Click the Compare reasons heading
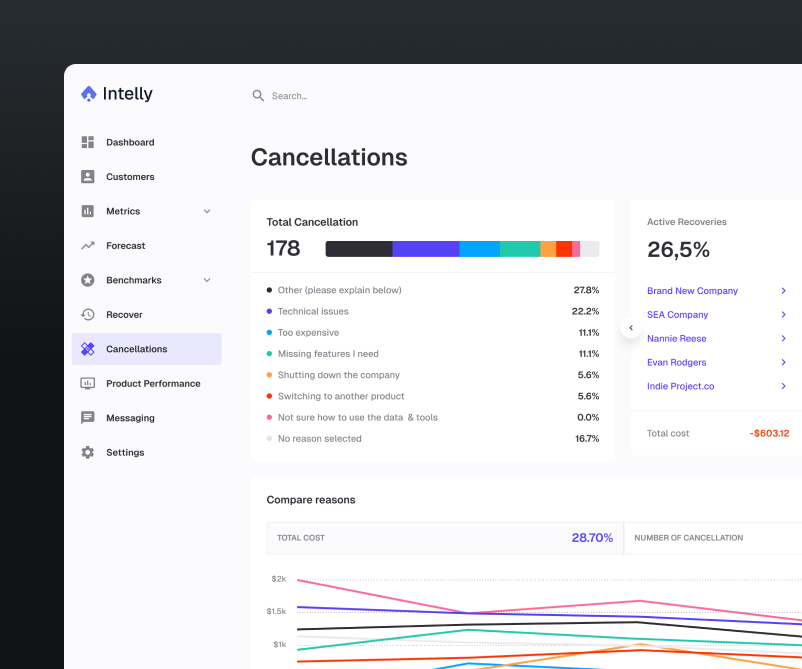 pyautogui.click(x=311, y=500)
